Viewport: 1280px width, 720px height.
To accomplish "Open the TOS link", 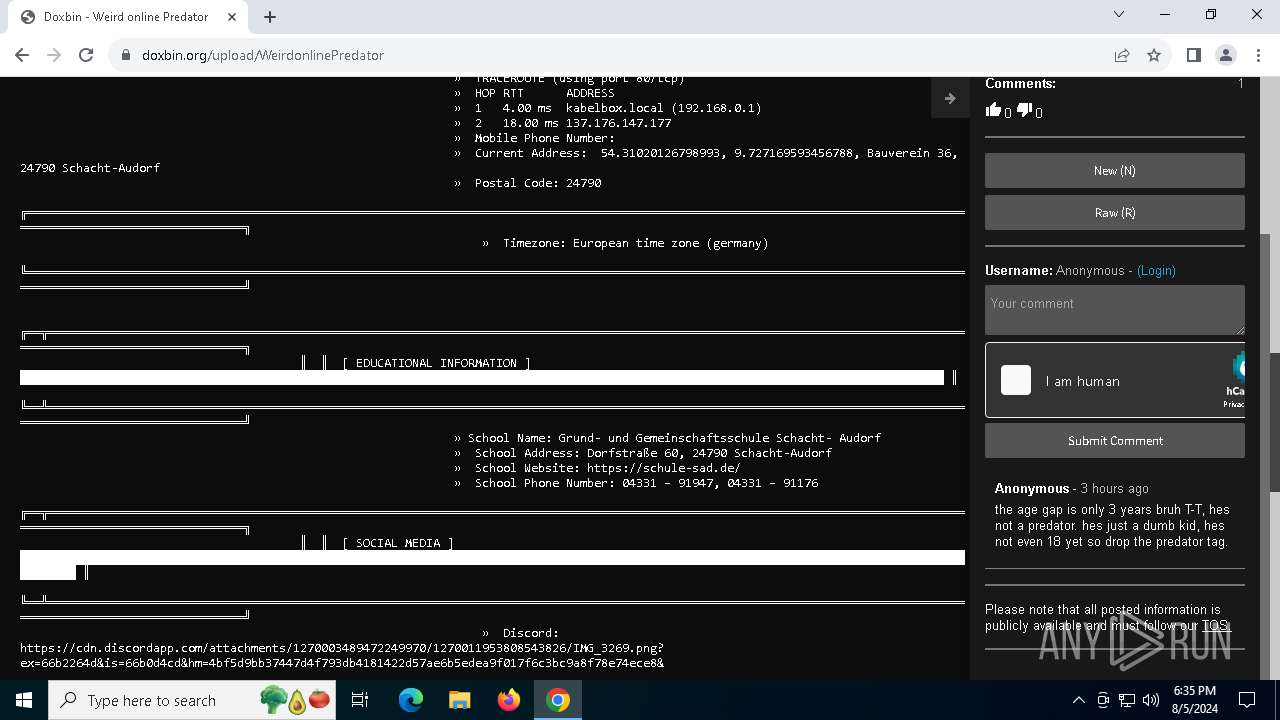I will pyautogui.click(x=1214, y=626).
